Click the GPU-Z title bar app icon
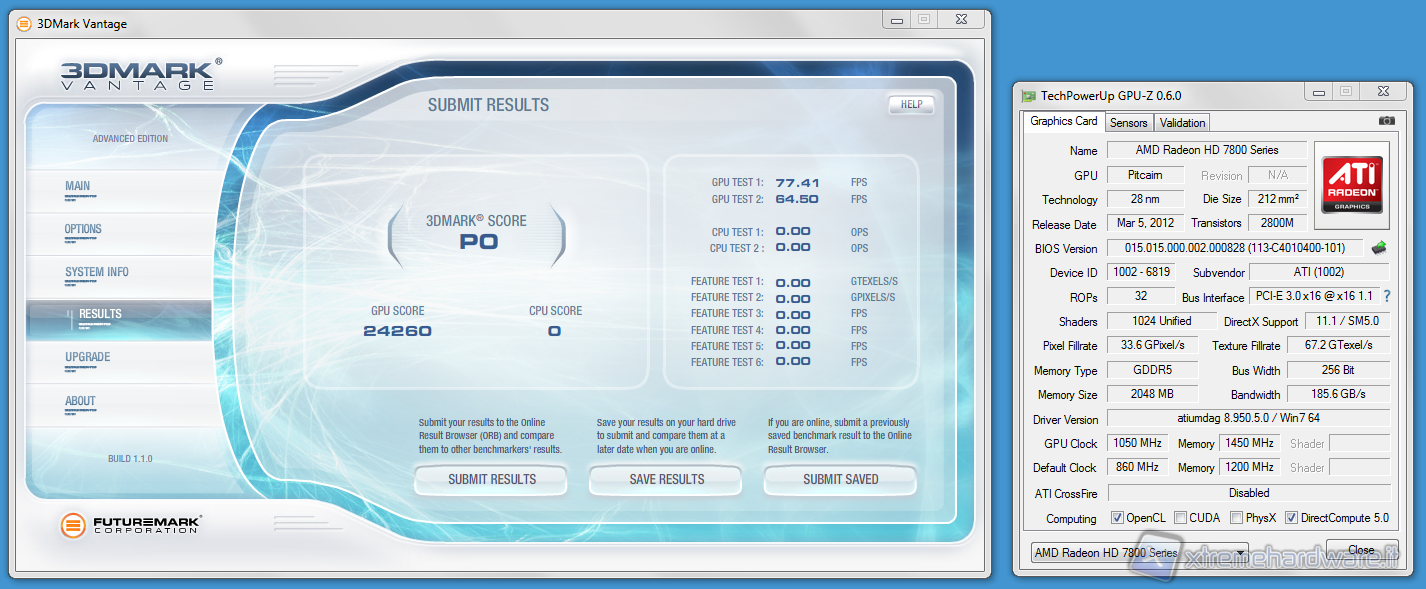Image resolution: width=1426 pixels, height=589 pixels. point(1029,96)
